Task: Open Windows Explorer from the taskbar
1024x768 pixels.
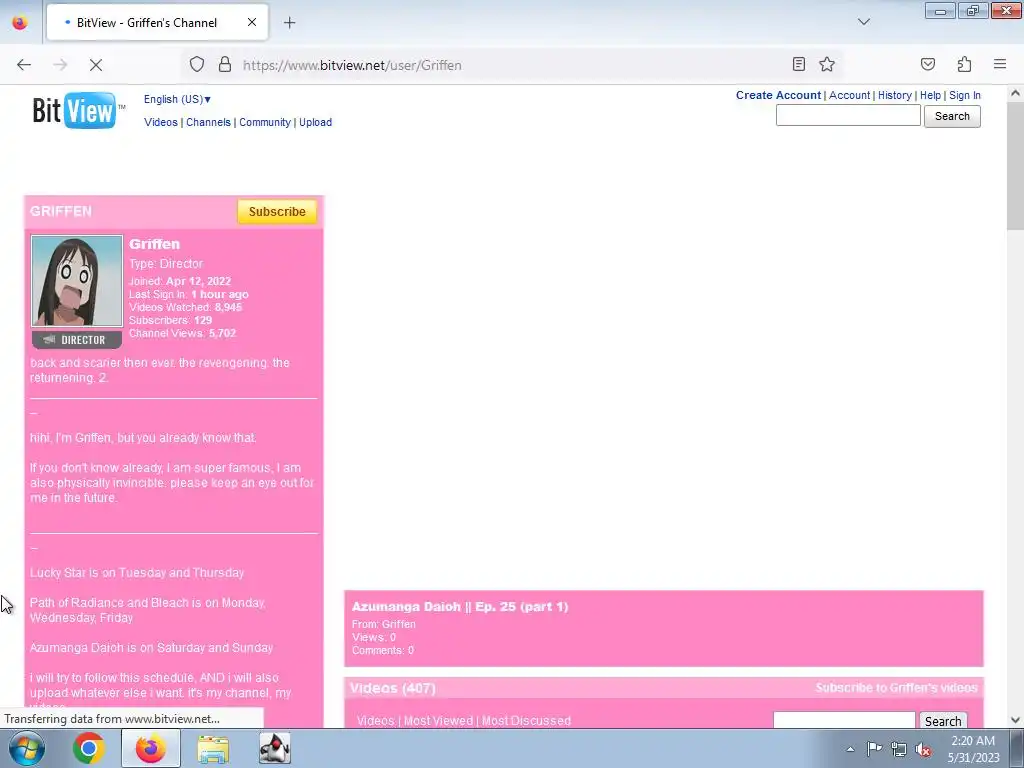Action: click(213, 748)
